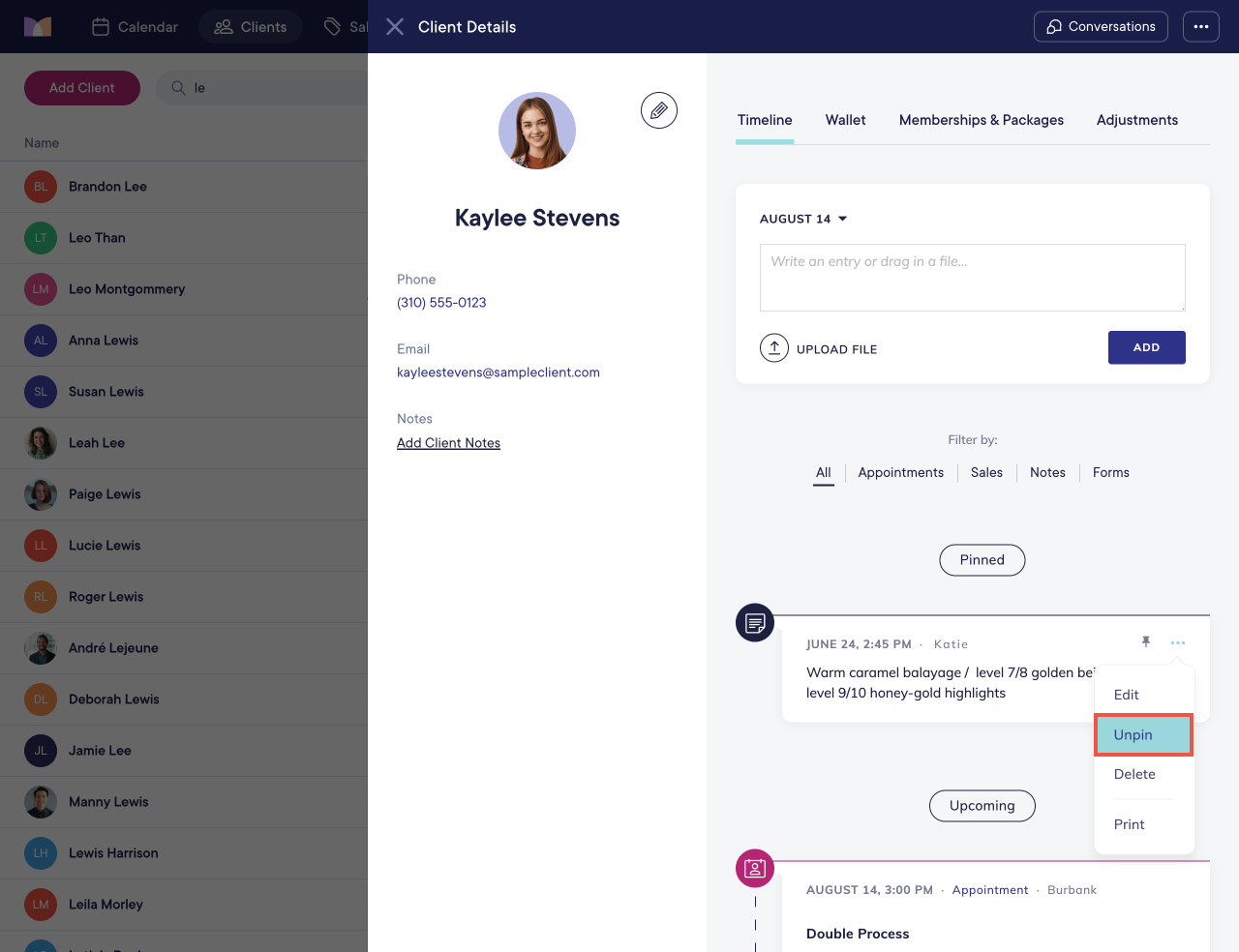Viewport: 1239px width, 952px height.
Task: Expand the August 14 date dropdown
Action: 803,219
